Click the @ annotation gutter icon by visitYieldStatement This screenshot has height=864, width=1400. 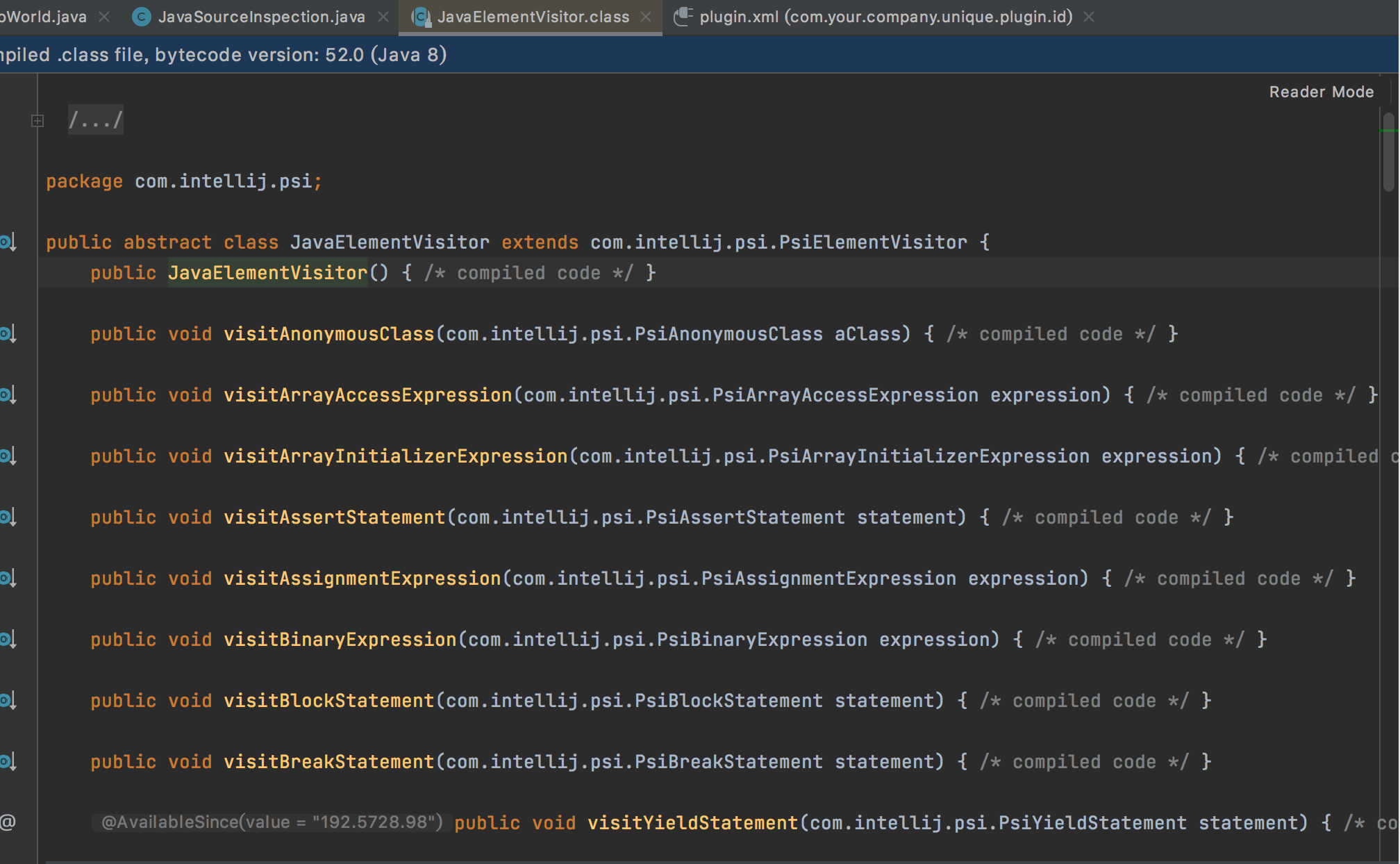point(8,823)
